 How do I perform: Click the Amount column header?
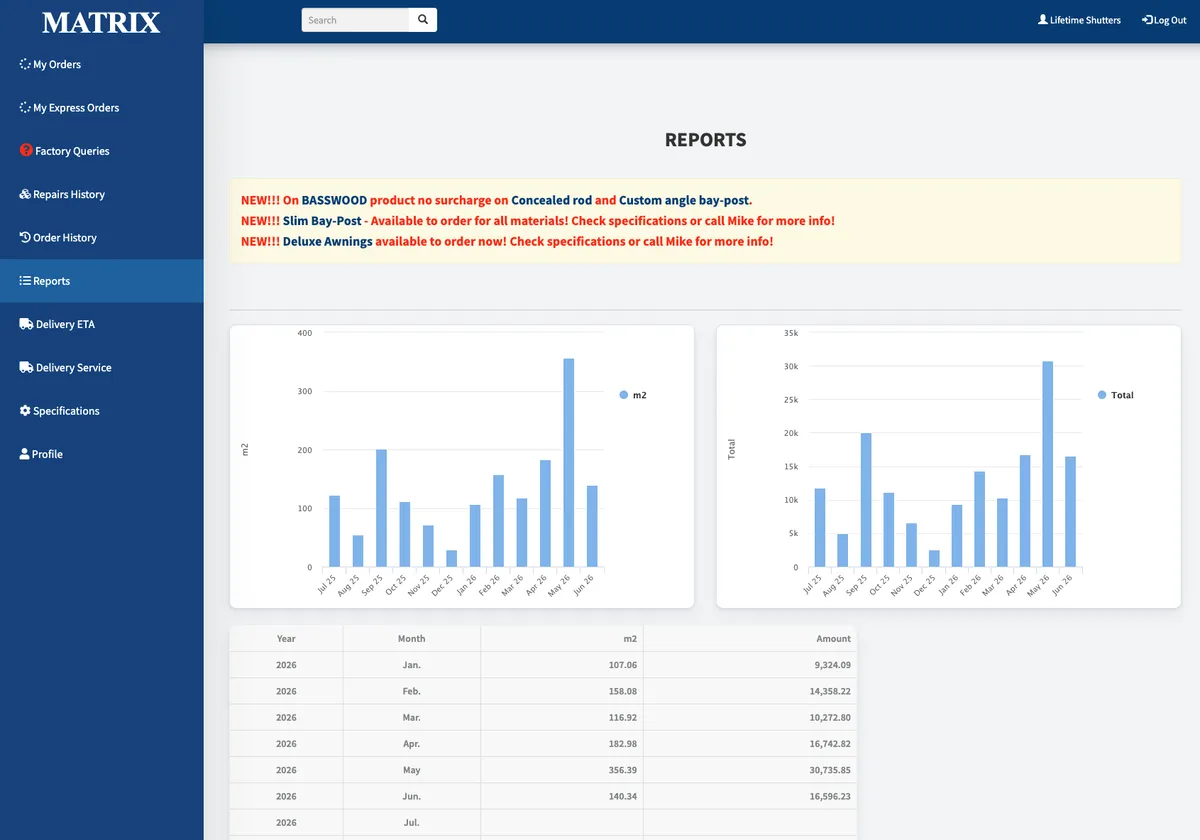tap(750, 638)
